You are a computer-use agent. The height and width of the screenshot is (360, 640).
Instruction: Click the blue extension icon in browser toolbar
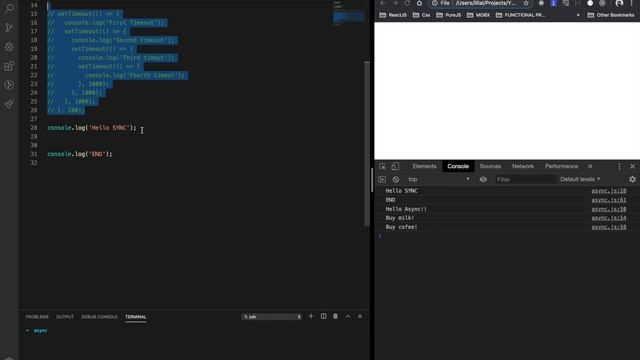pyautogui.click(x=553, y=3)
